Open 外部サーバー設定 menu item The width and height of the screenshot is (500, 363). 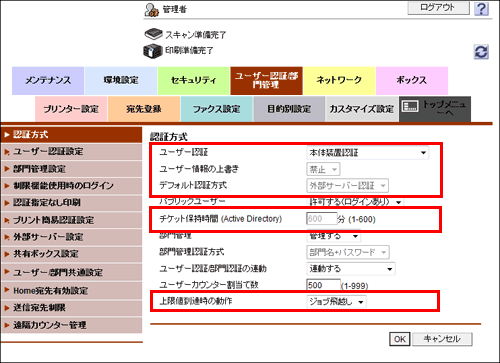pyautogui.click(x=71, y=237)
